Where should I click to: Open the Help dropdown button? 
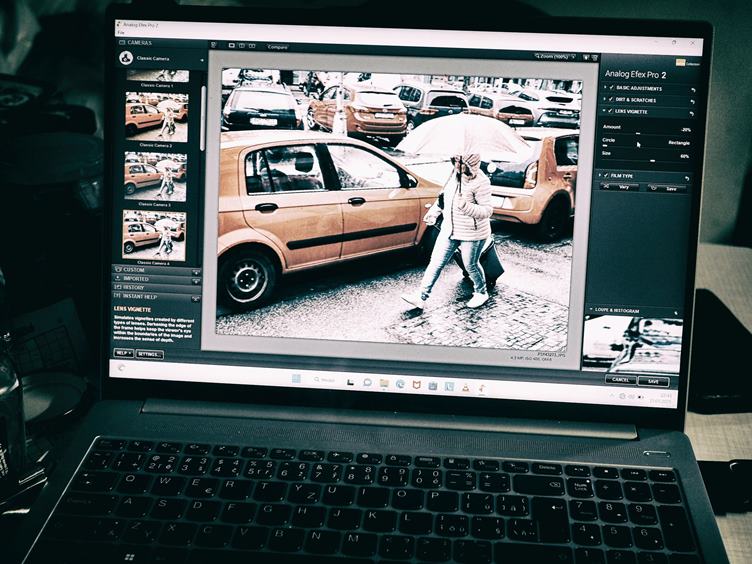[x=123, y=353]
